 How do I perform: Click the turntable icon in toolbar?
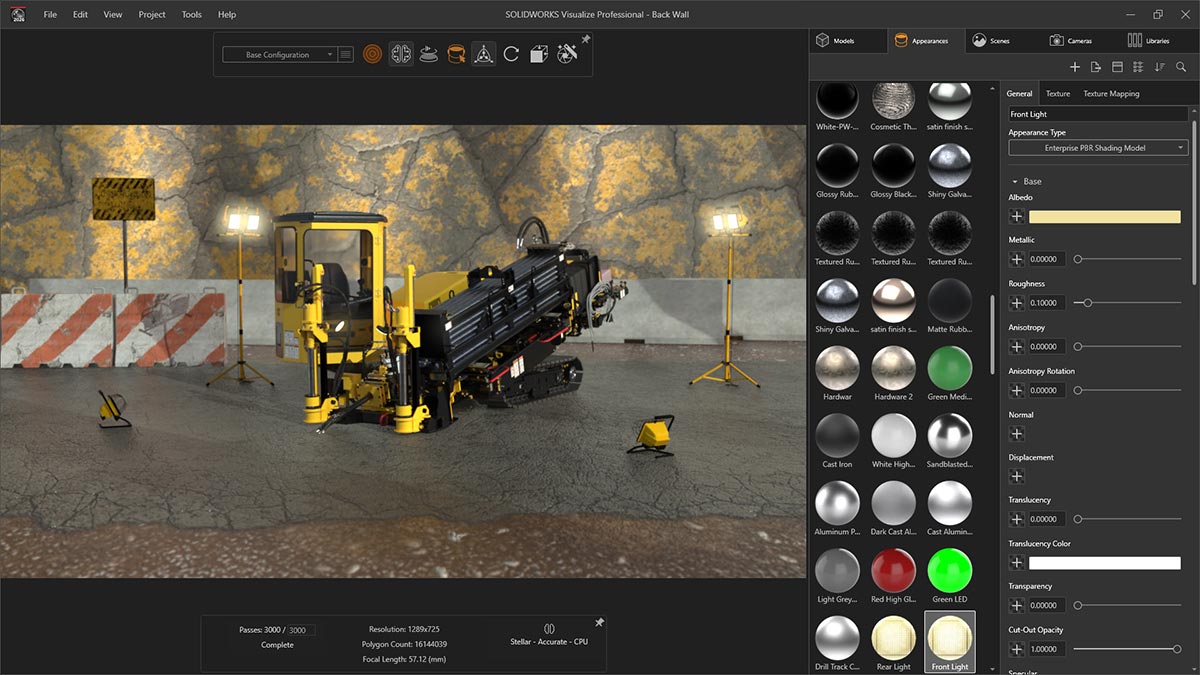tap(429, 54)
